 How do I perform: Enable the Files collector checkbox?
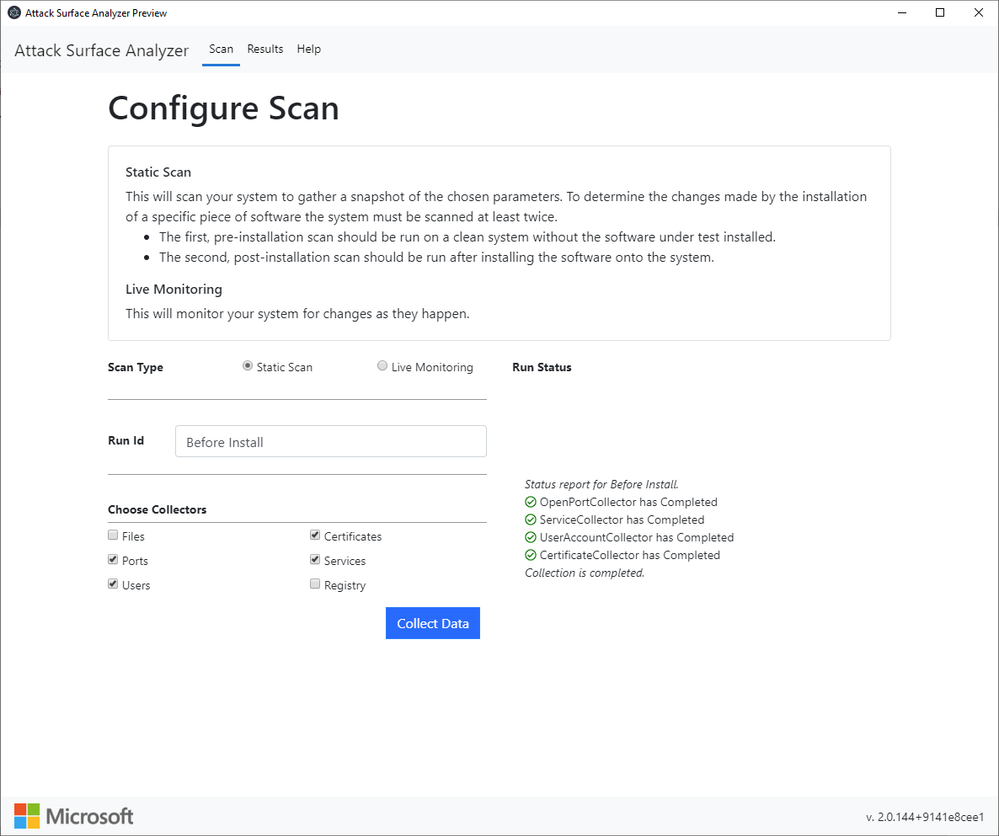113,535
